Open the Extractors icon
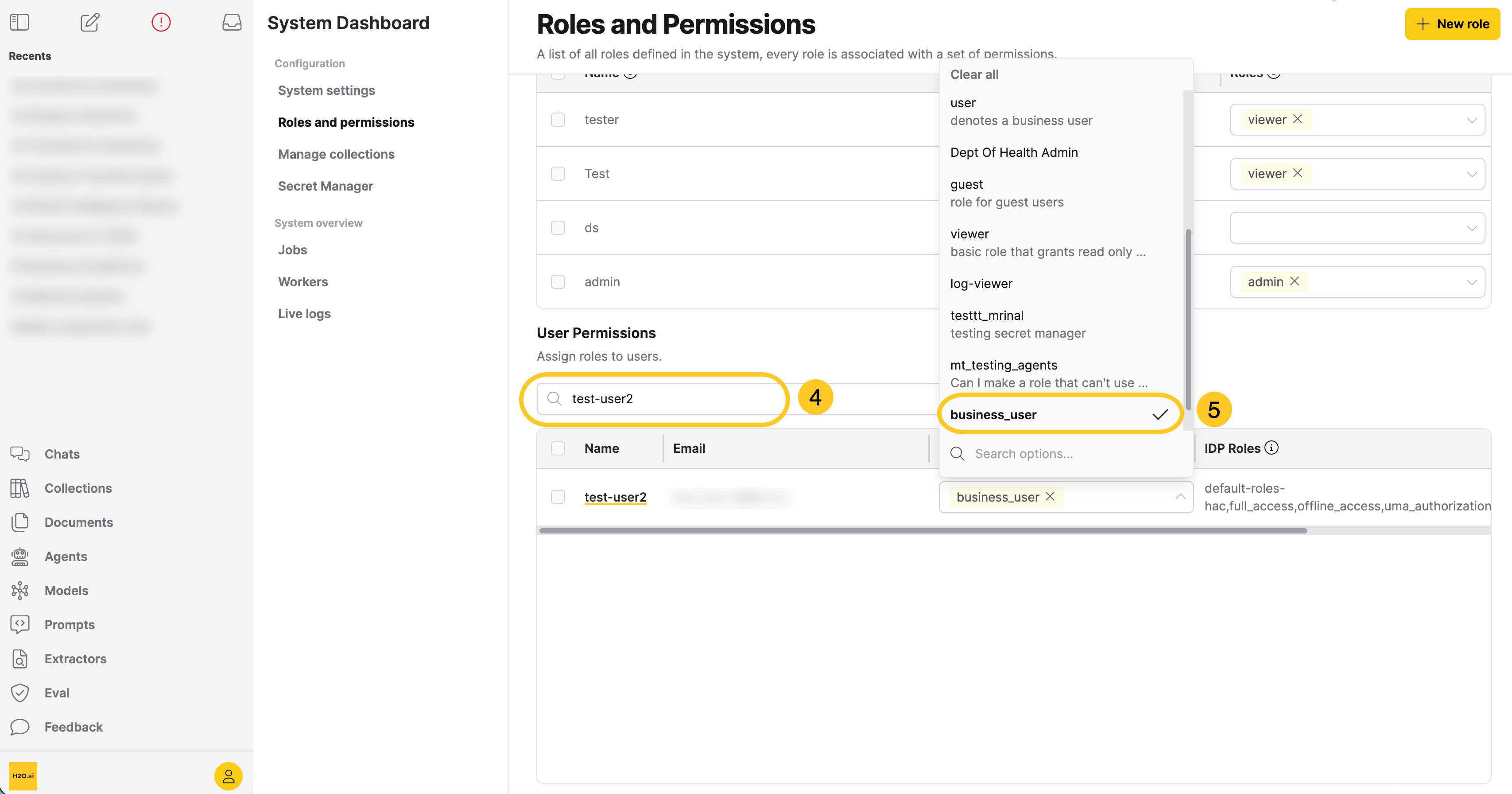 coord(20,658)
